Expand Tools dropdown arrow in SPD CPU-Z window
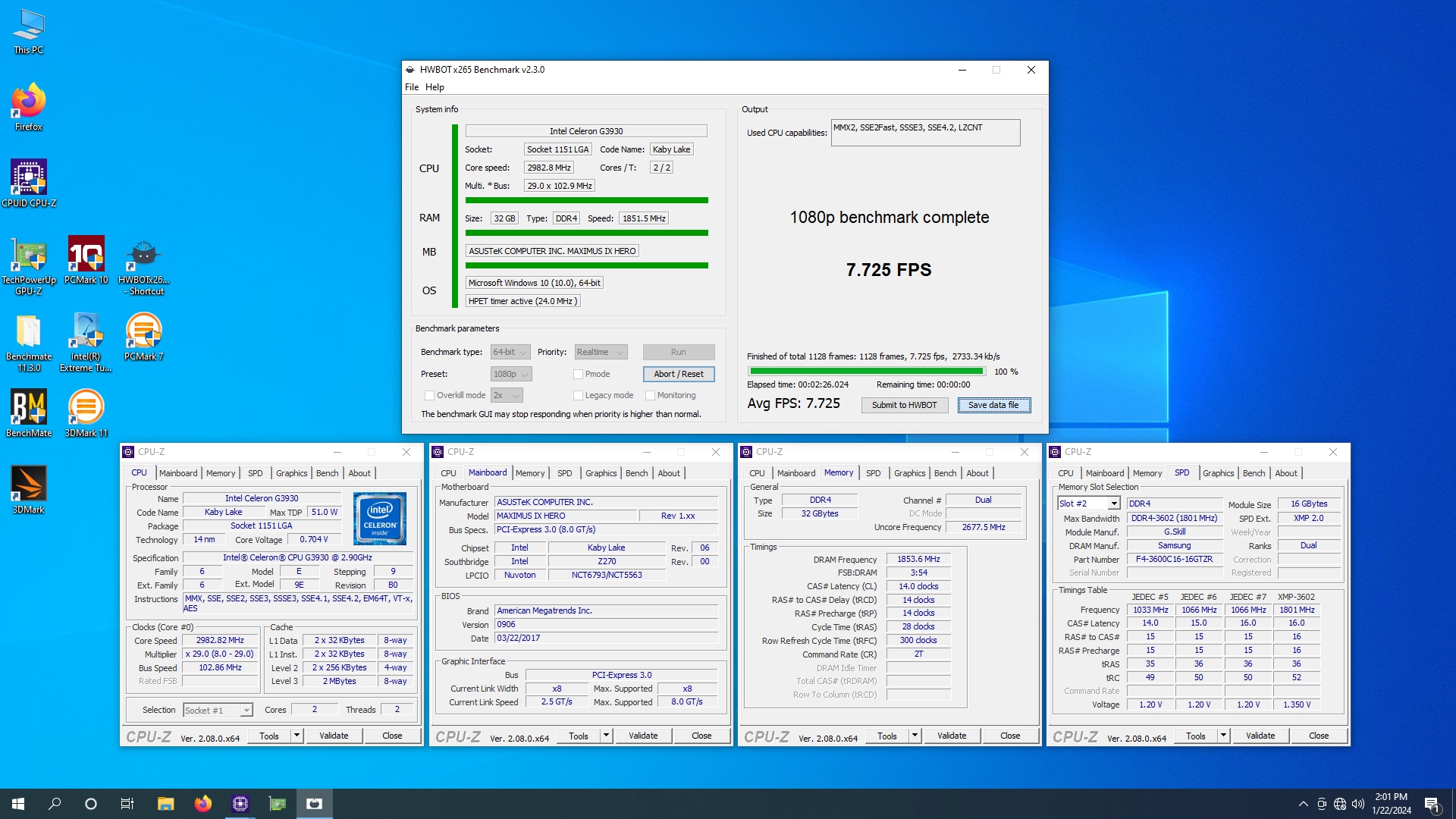1456x819 pixels. click(1223, 736)
